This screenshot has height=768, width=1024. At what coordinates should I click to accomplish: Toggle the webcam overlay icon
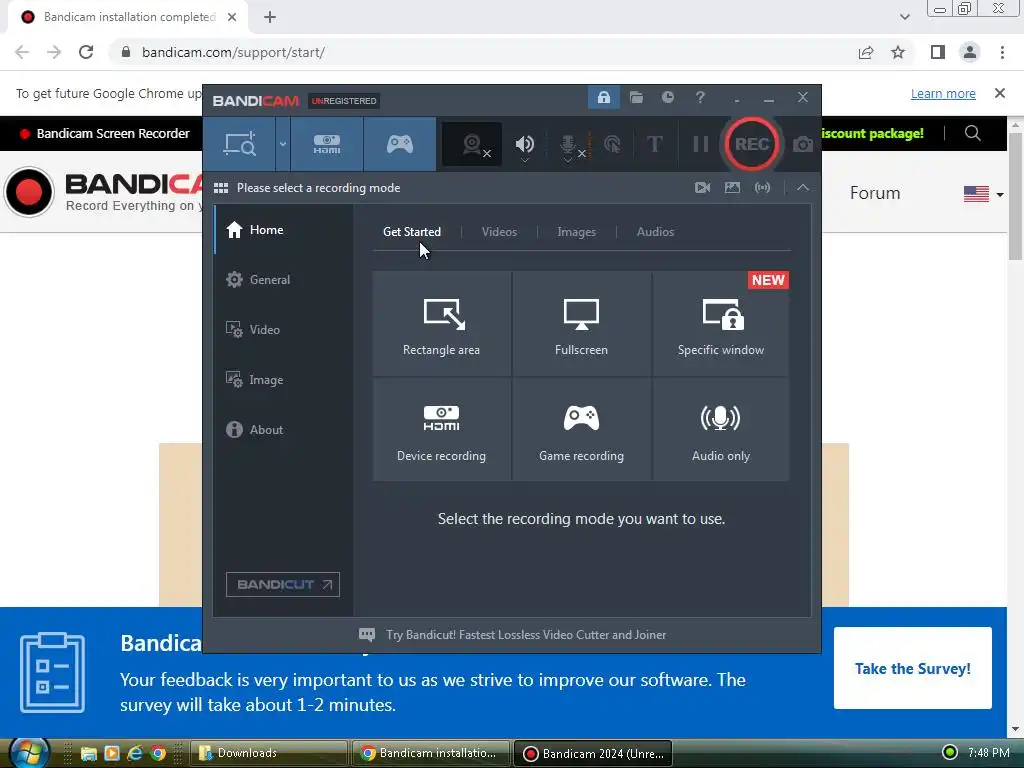[x=472, y=144]
